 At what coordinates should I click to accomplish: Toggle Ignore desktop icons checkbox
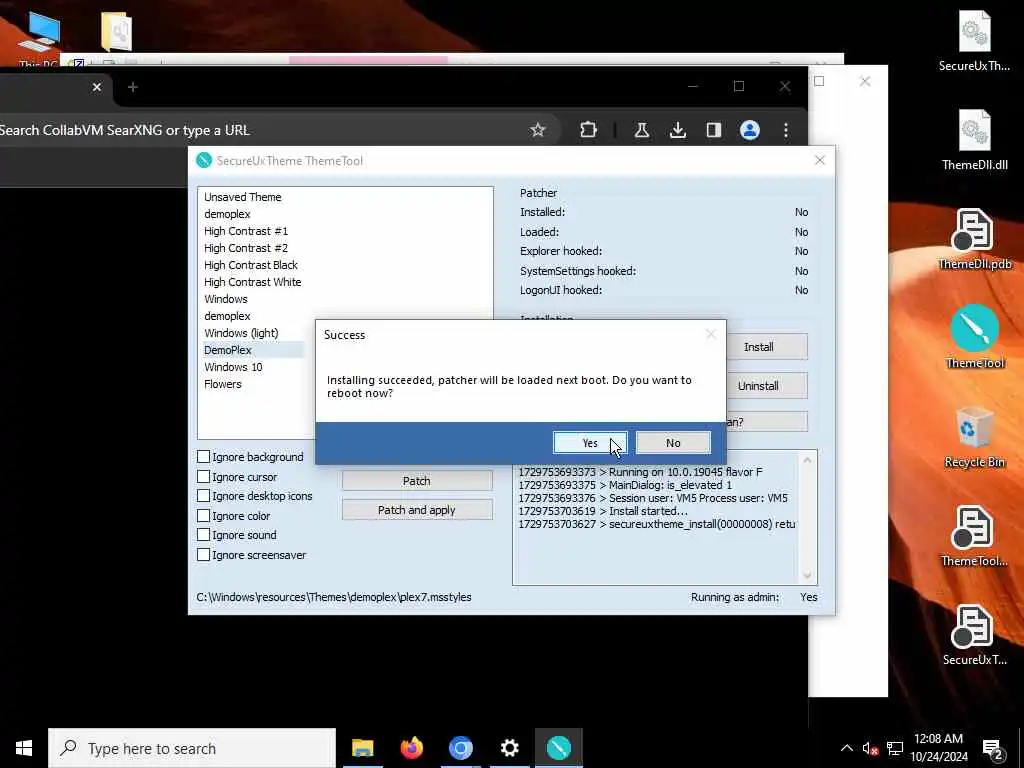pyautogui.click(x=204, y=496)
